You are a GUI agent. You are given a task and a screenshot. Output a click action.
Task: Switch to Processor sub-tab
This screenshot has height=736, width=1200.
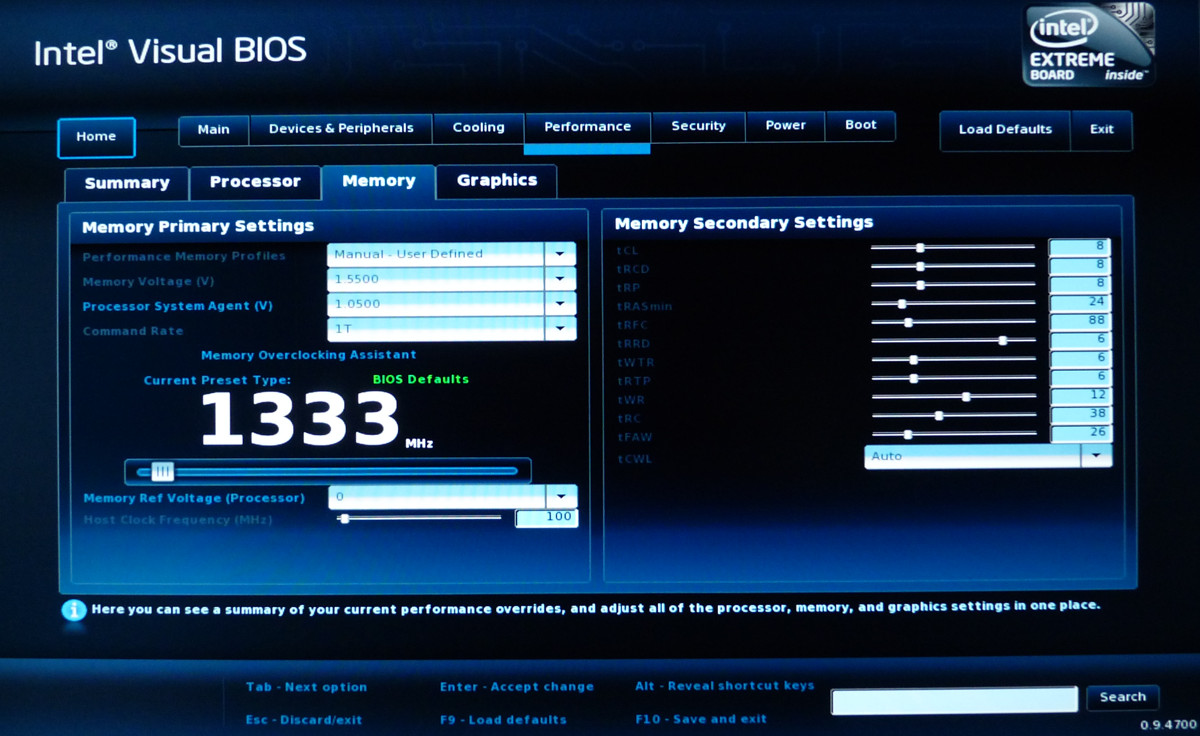click(255, 182)
